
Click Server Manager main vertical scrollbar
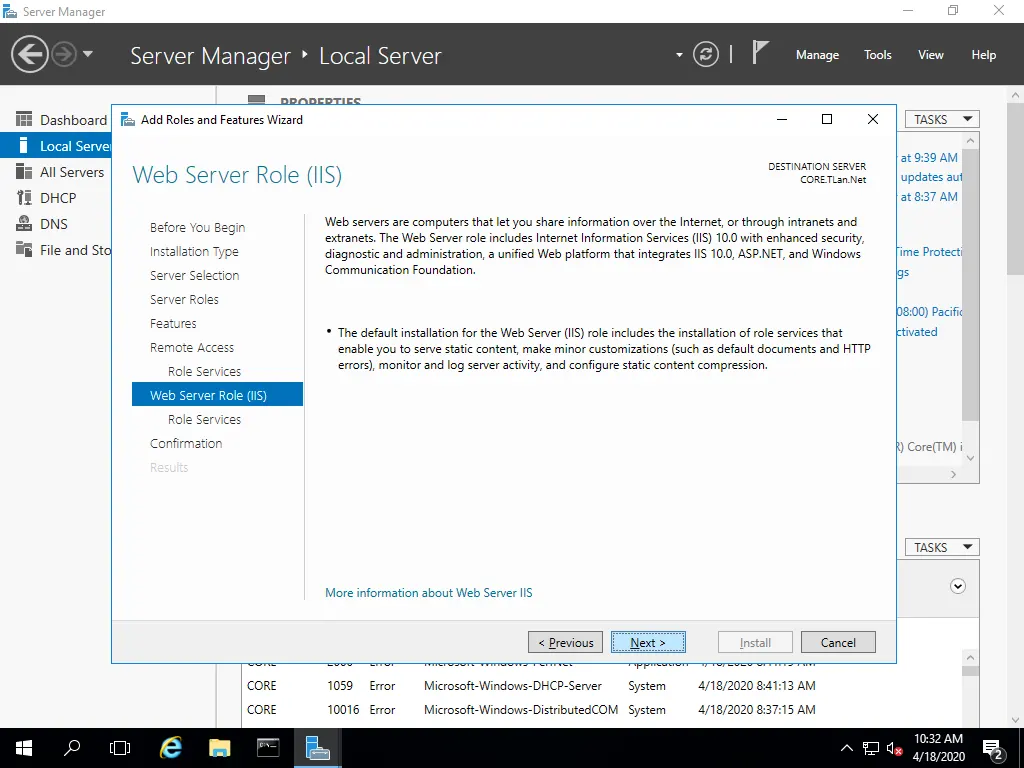point(1015,189)
